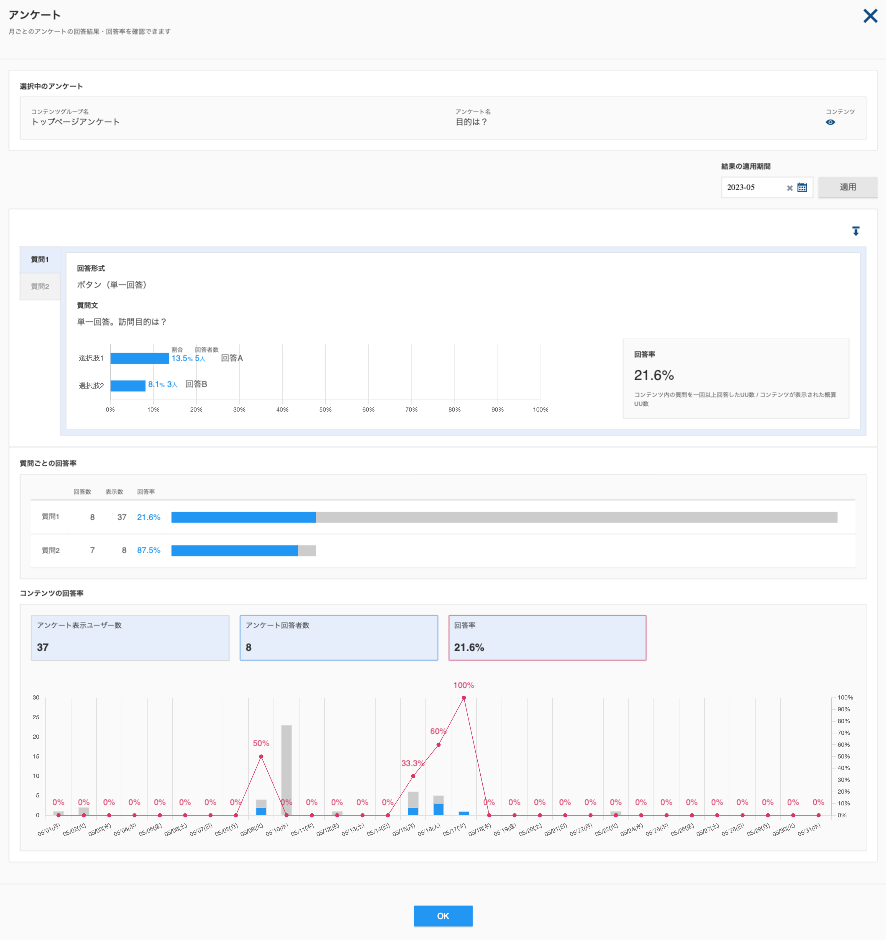886x940 pixels.
Task: Switch to 質問2 tab
Action: 40,287
